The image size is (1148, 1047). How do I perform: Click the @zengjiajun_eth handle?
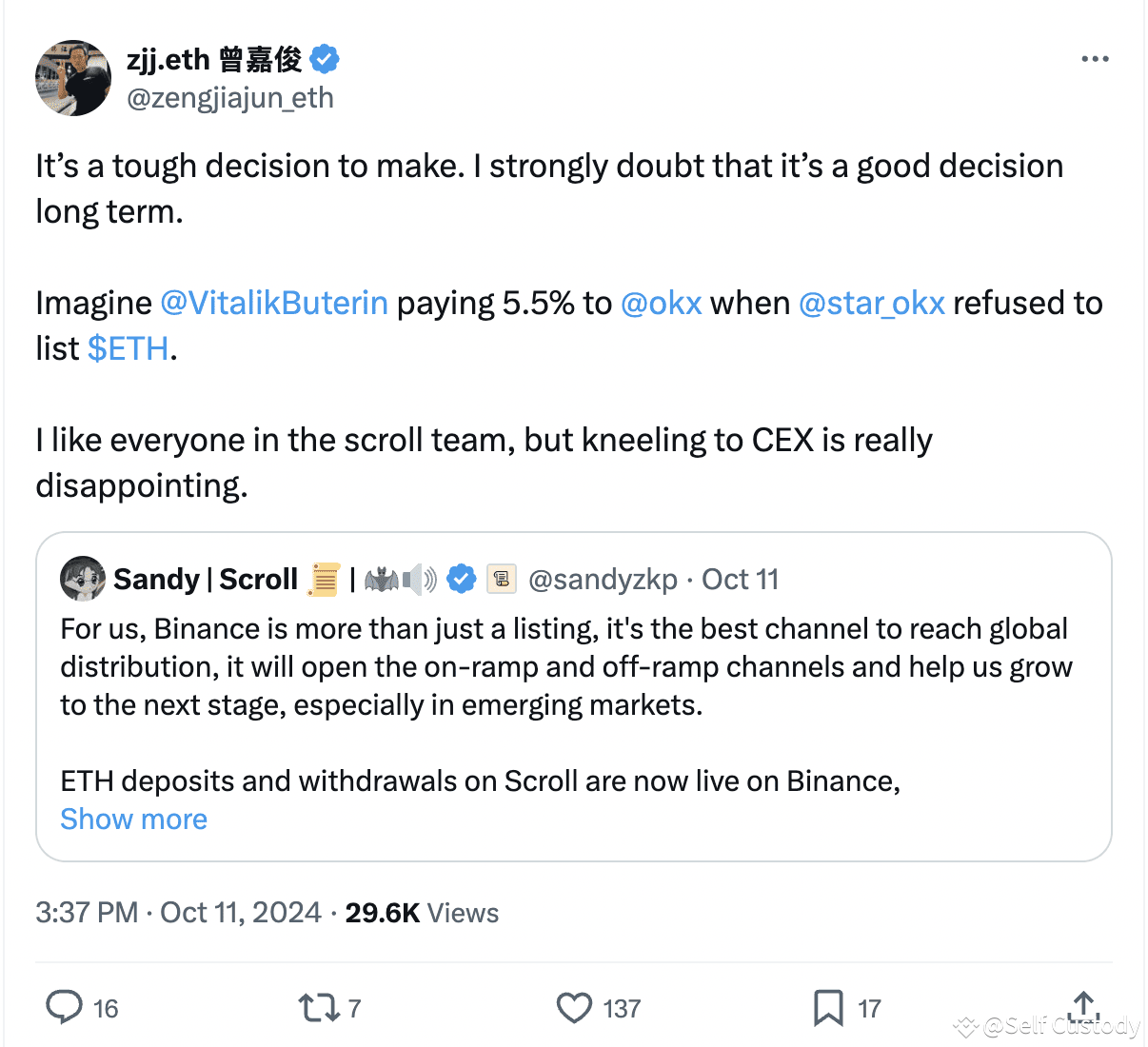point(231,98)
